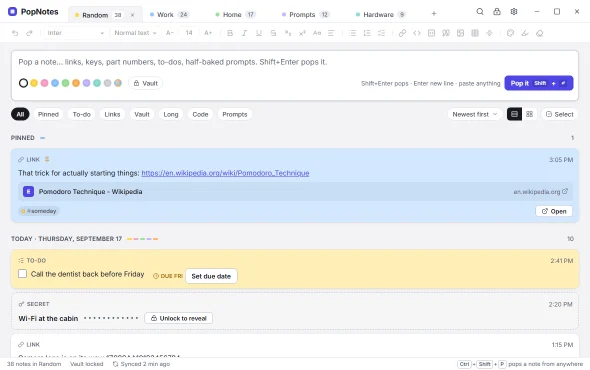This screenshot has width=590, height=370.
Task: Insert a hyperlink from toolbar
Action: 402,33
